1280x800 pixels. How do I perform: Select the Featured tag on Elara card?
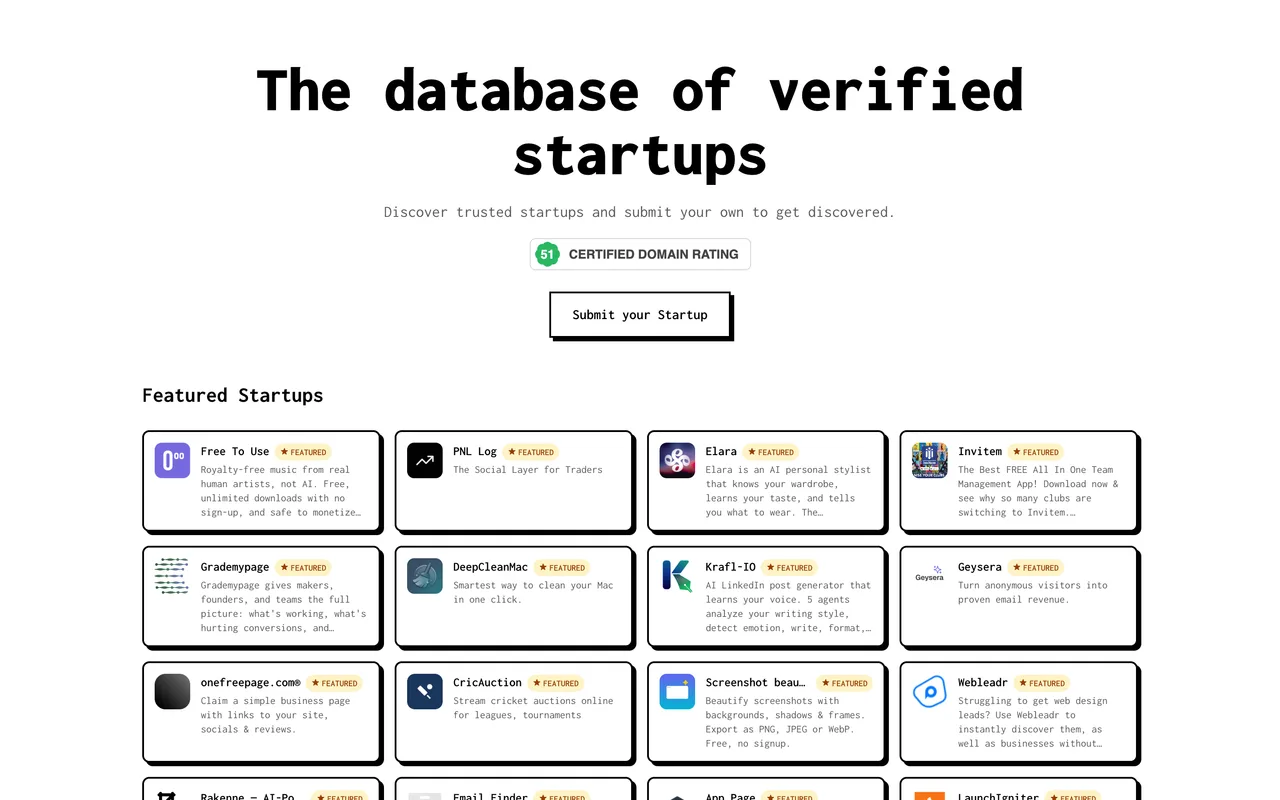(771, 452)
